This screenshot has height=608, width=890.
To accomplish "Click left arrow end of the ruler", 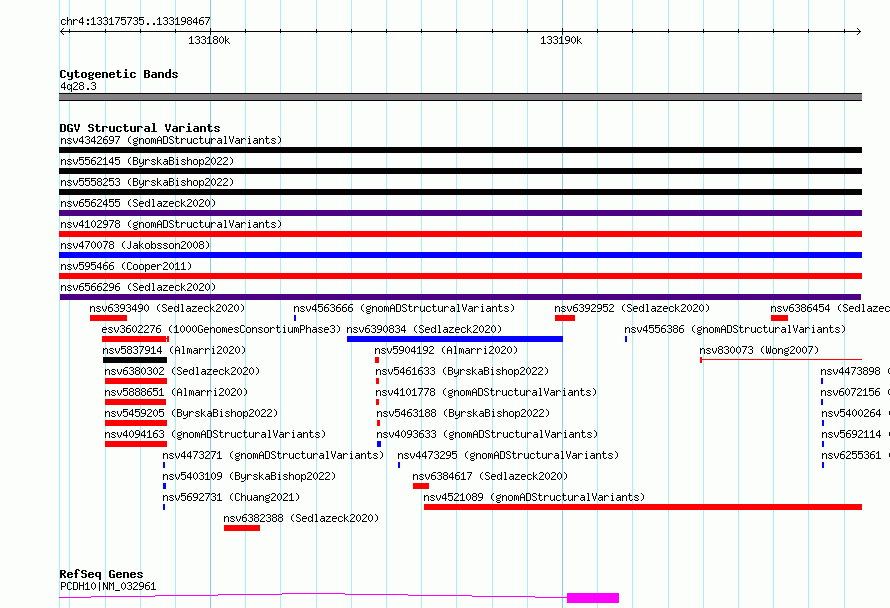I will (63, 32).
